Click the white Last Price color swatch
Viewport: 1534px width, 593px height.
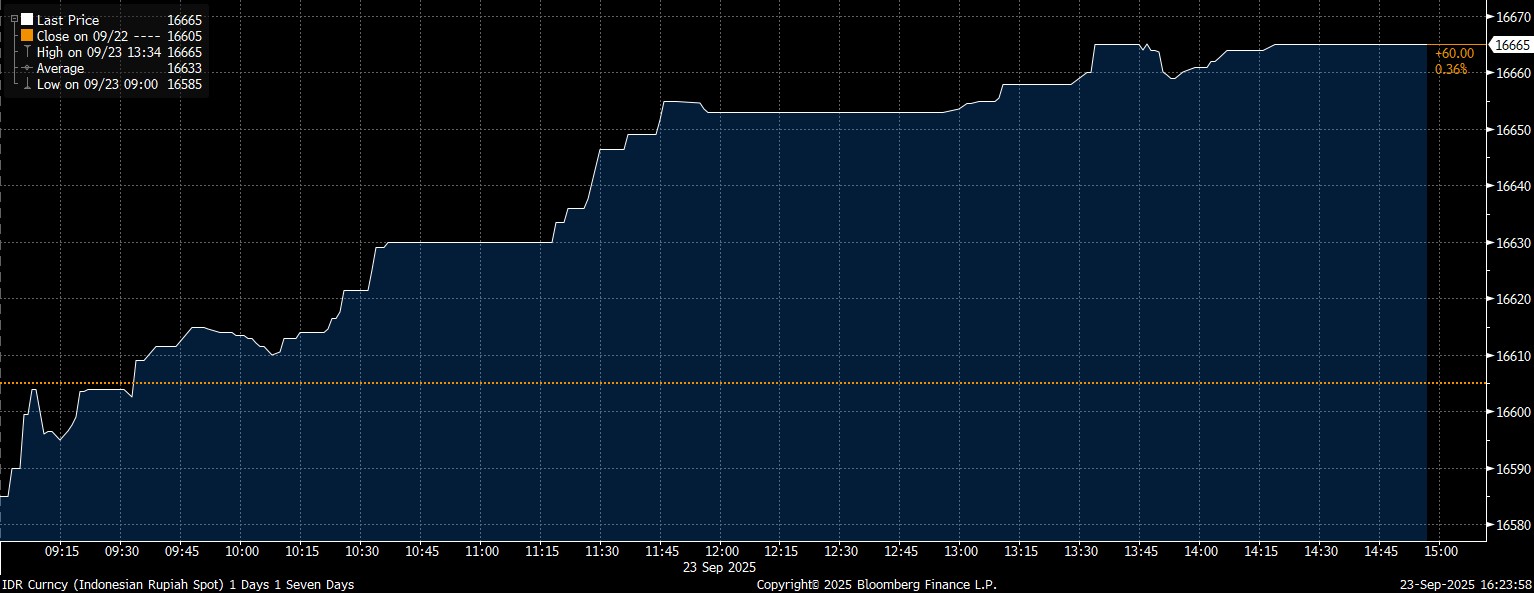27,20
